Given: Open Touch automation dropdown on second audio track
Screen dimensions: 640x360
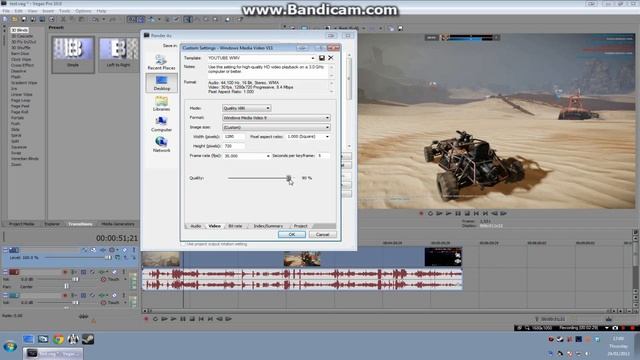Looking at the screenshot, I should click(x=125, y=303).
